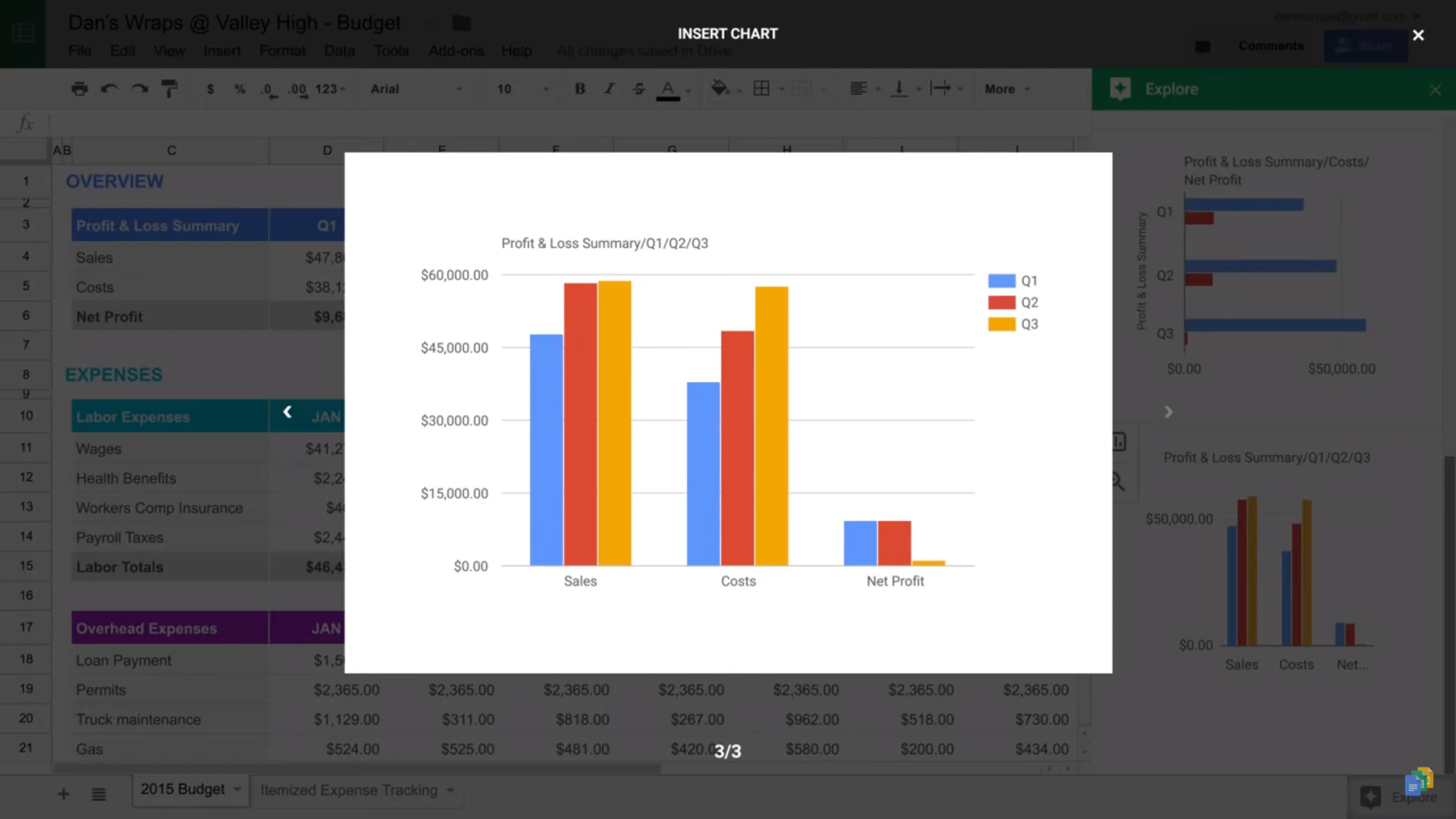Apply percent format icon
Viewport: 1456px width, 819px height.
(240, 89)
